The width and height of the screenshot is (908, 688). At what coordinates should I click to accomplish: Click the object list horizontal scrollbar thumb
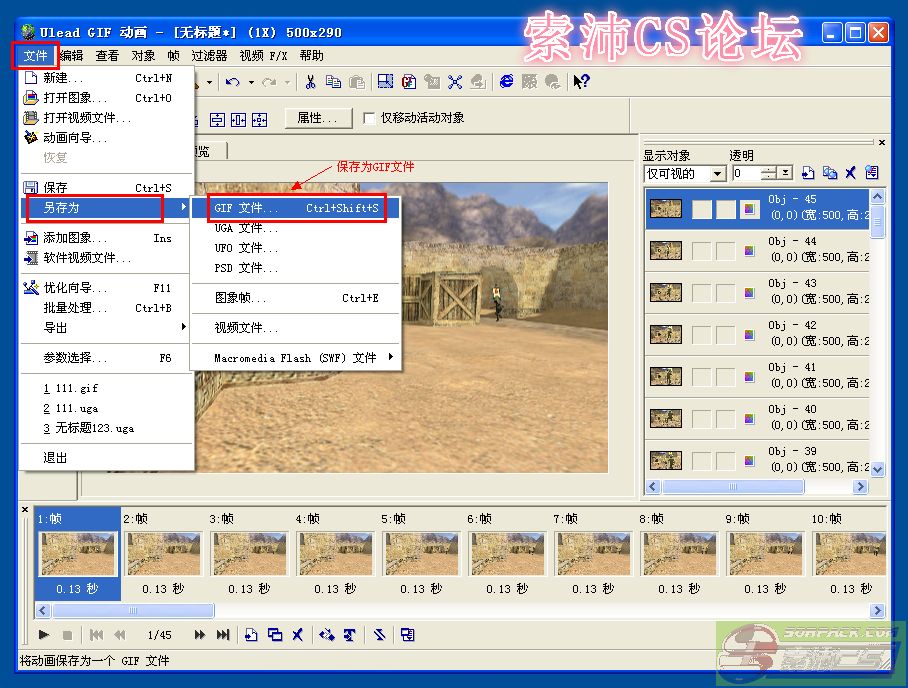pos(733,486)
